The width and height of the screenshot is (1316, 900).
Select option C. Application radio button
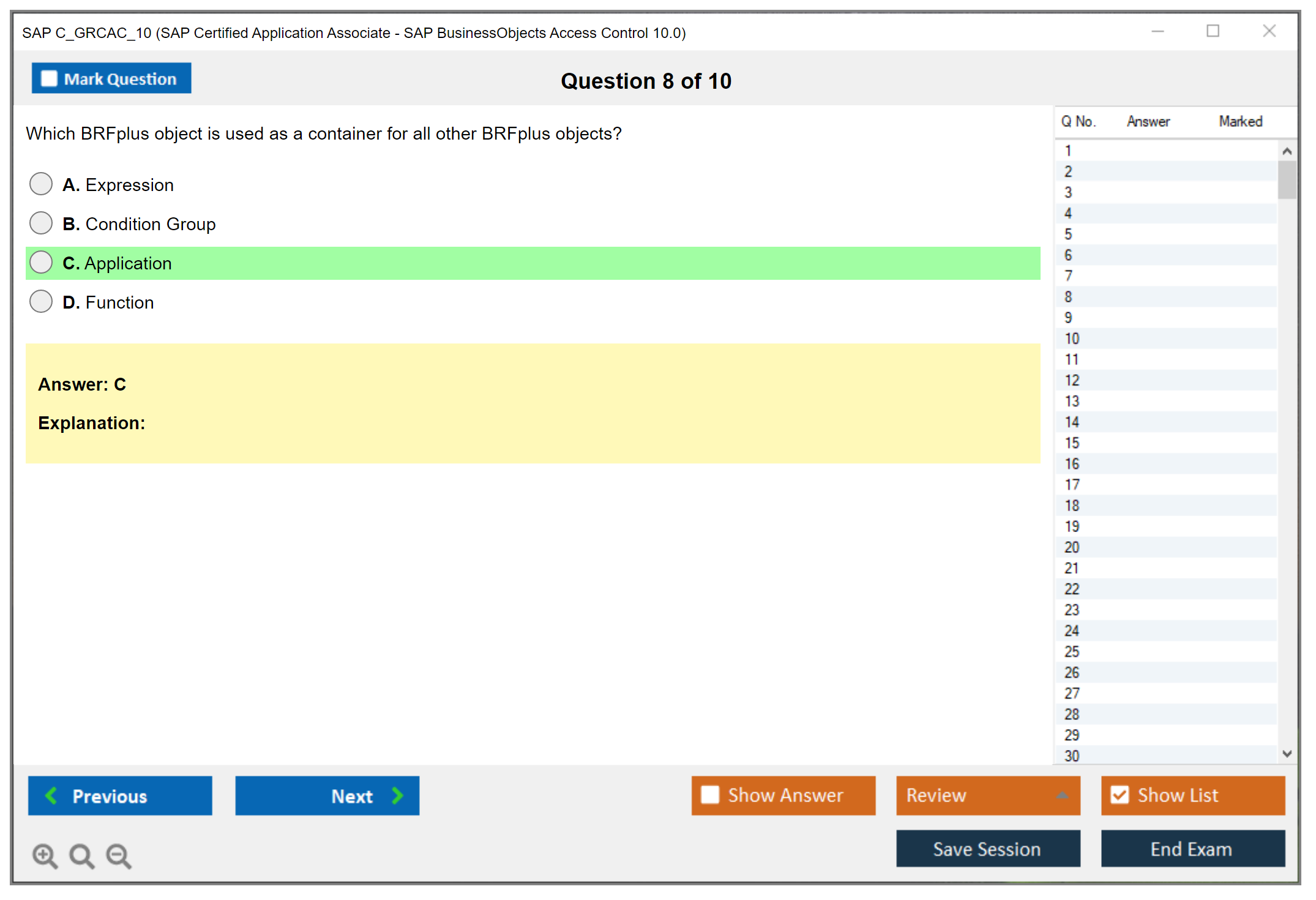pos(41,262)
